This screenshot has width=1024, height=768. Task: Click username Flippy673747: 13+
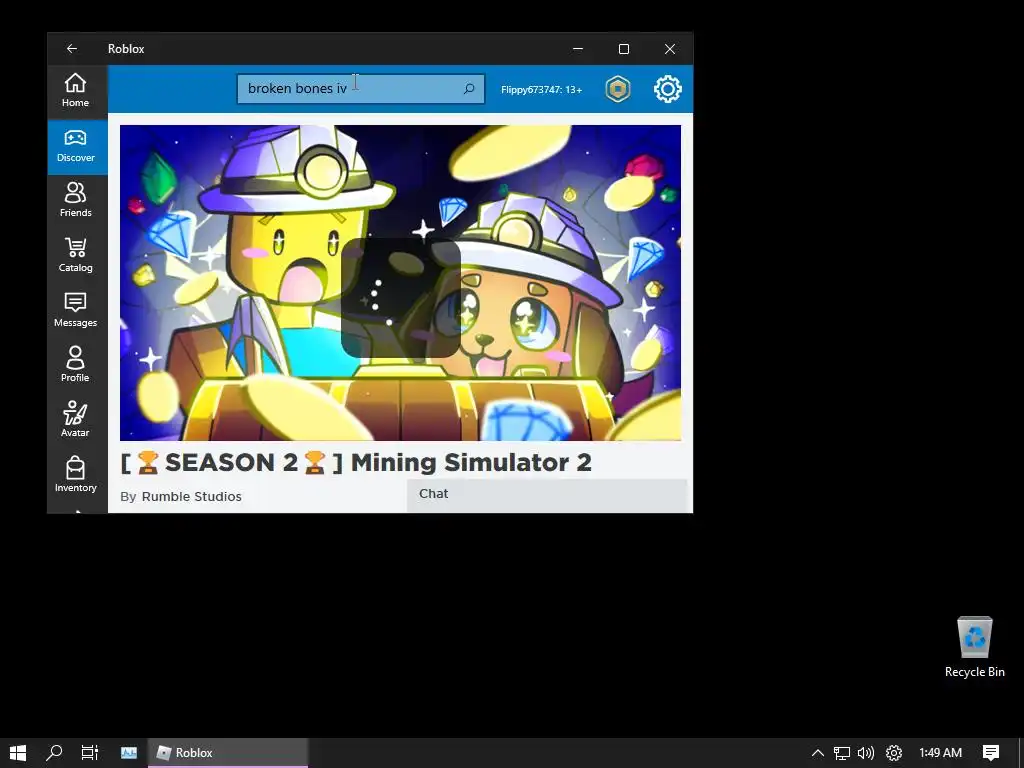541,89
